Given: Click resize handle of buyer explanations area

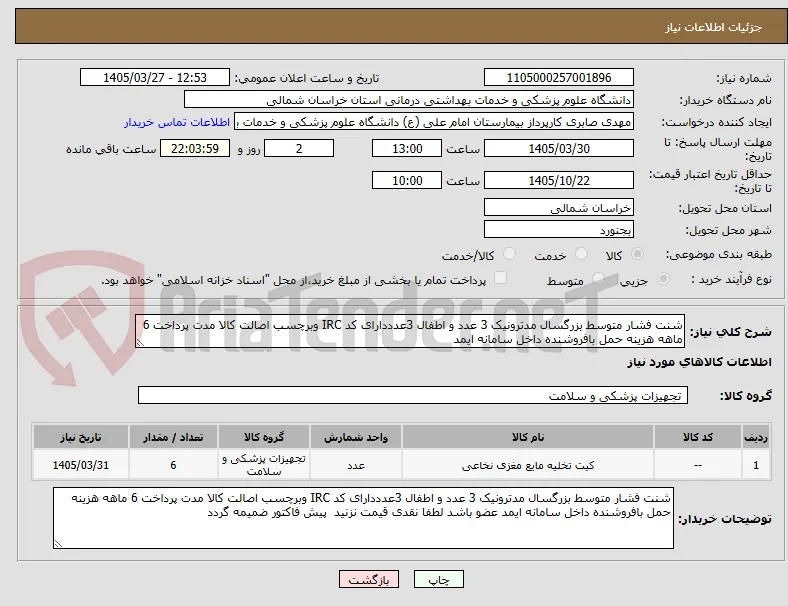Looking at the screenshot, I should (58, 544).
